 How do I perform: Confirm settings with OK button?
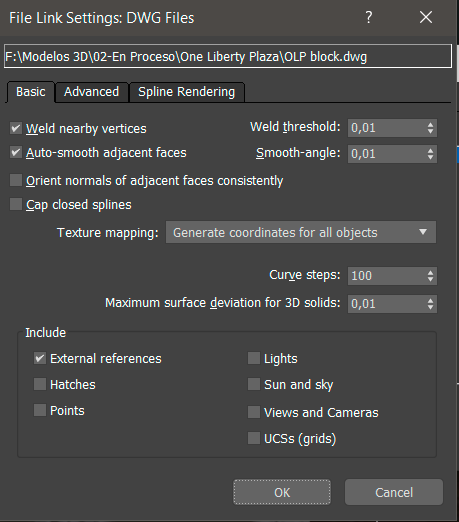click(x=282, y=492)
